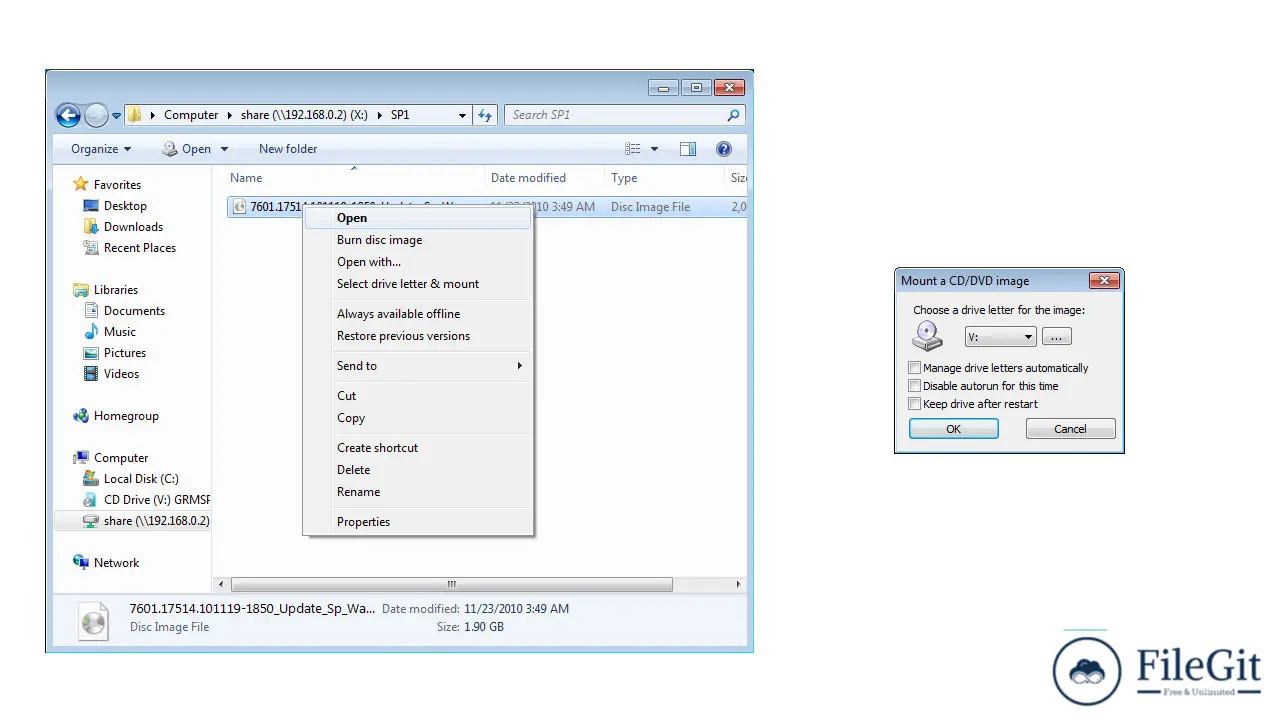Click New folder in toolbar
Image resolution: width=1280 pixels, height=720 pixels.
coord(288,149)
